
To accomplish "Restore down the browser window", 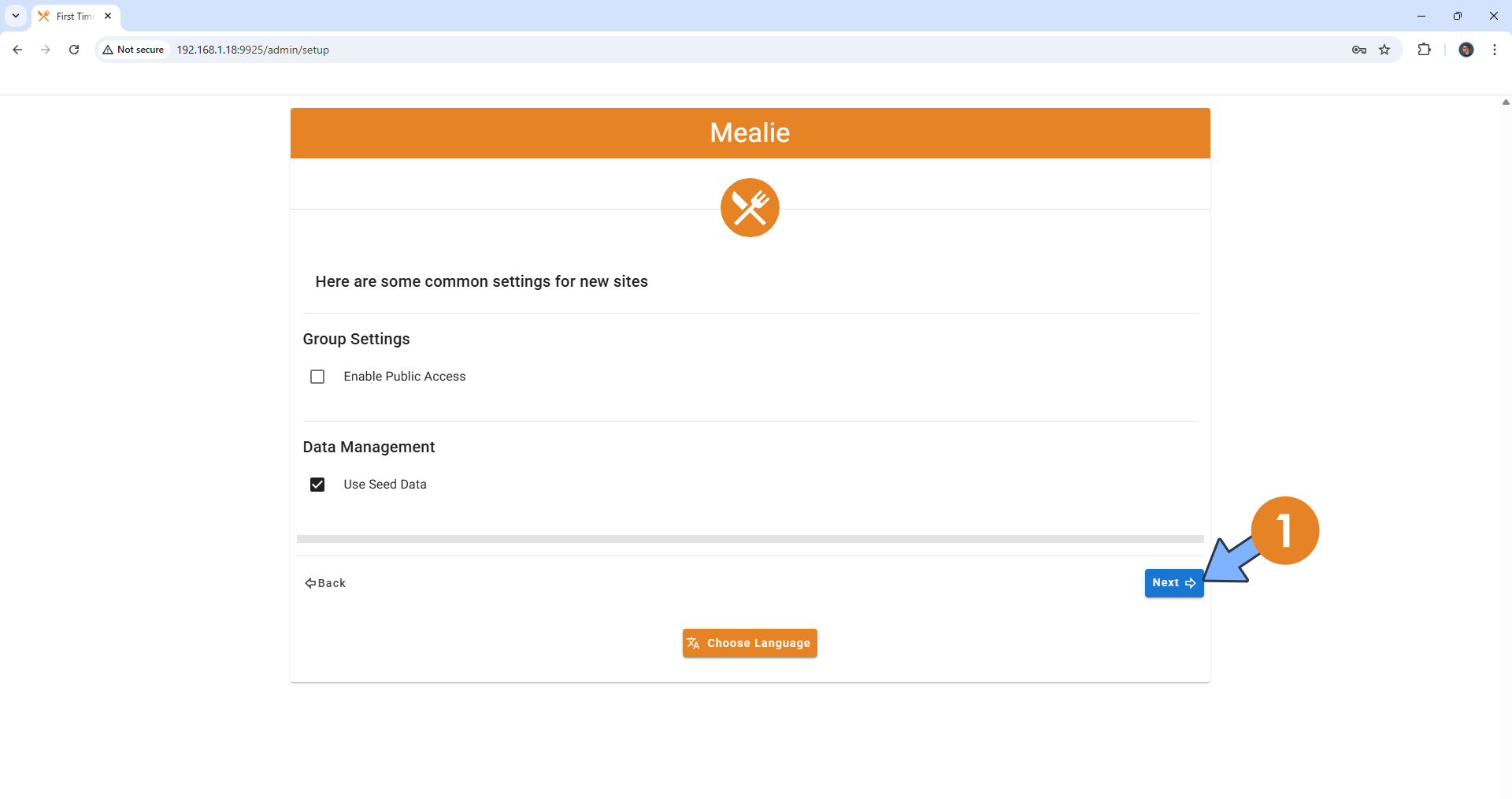I will pos(1458,16).
